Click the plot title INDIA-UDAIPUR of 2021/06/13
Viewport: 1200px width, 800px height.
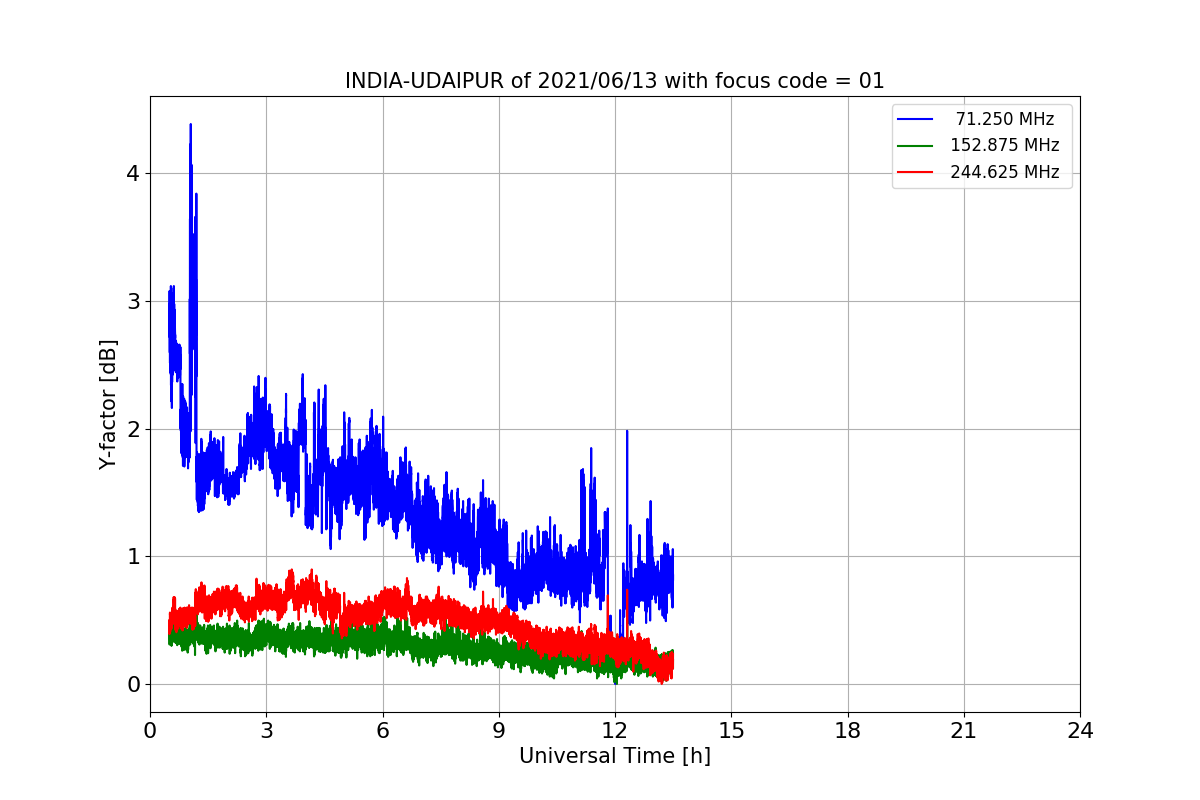pos(615,81)
